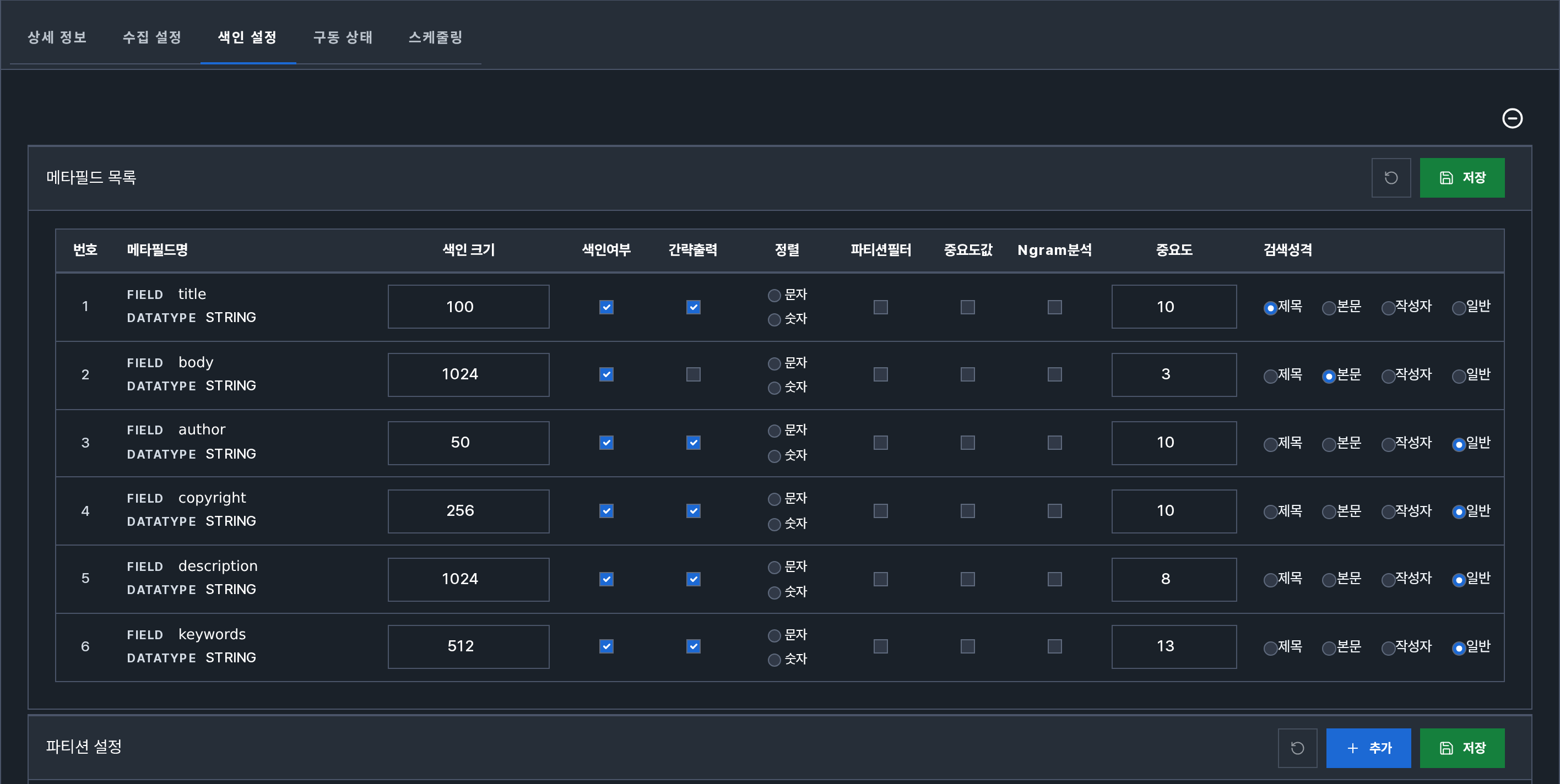Edit 중요도 value 8 for description field

[x=1174, y=579]
